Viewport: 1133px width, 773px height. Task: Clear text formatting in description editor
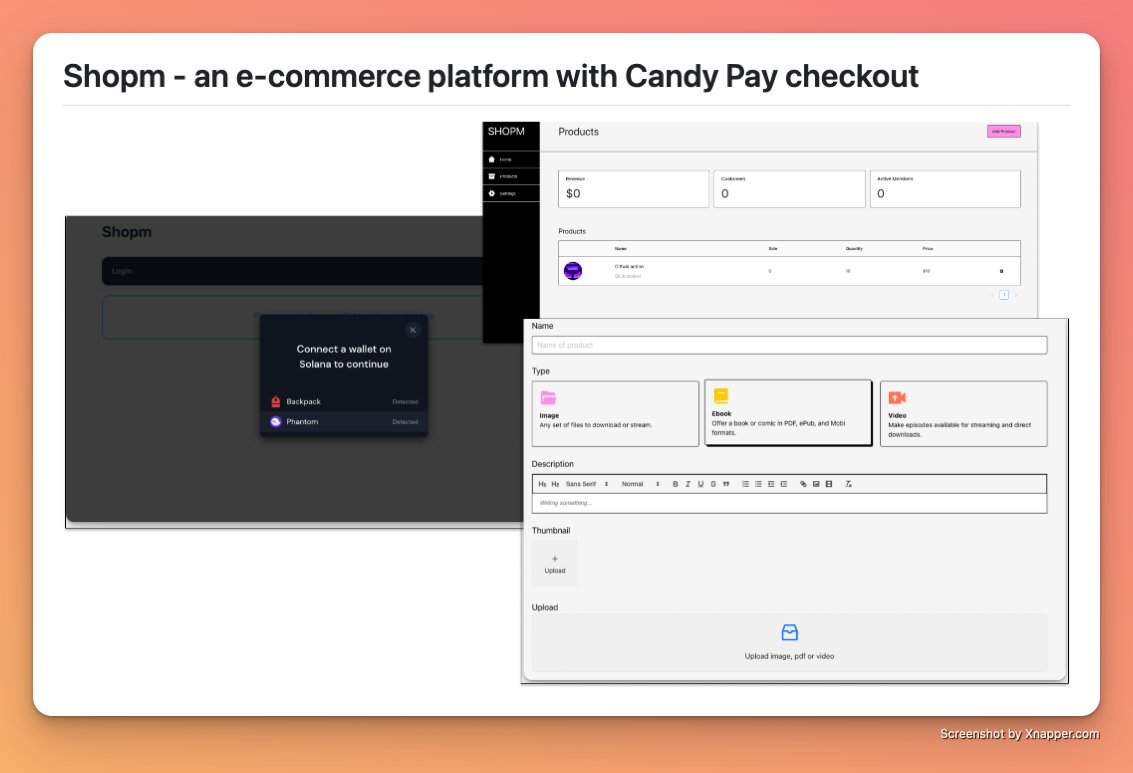[848, 484]
